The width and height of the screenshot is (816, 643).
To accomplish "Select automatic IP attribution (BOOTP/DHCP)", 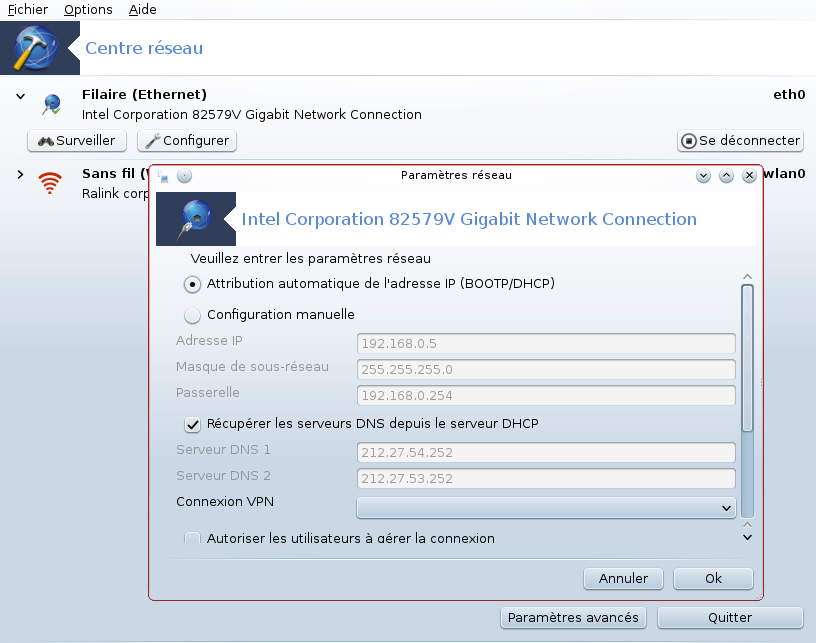I will (193, 285).
